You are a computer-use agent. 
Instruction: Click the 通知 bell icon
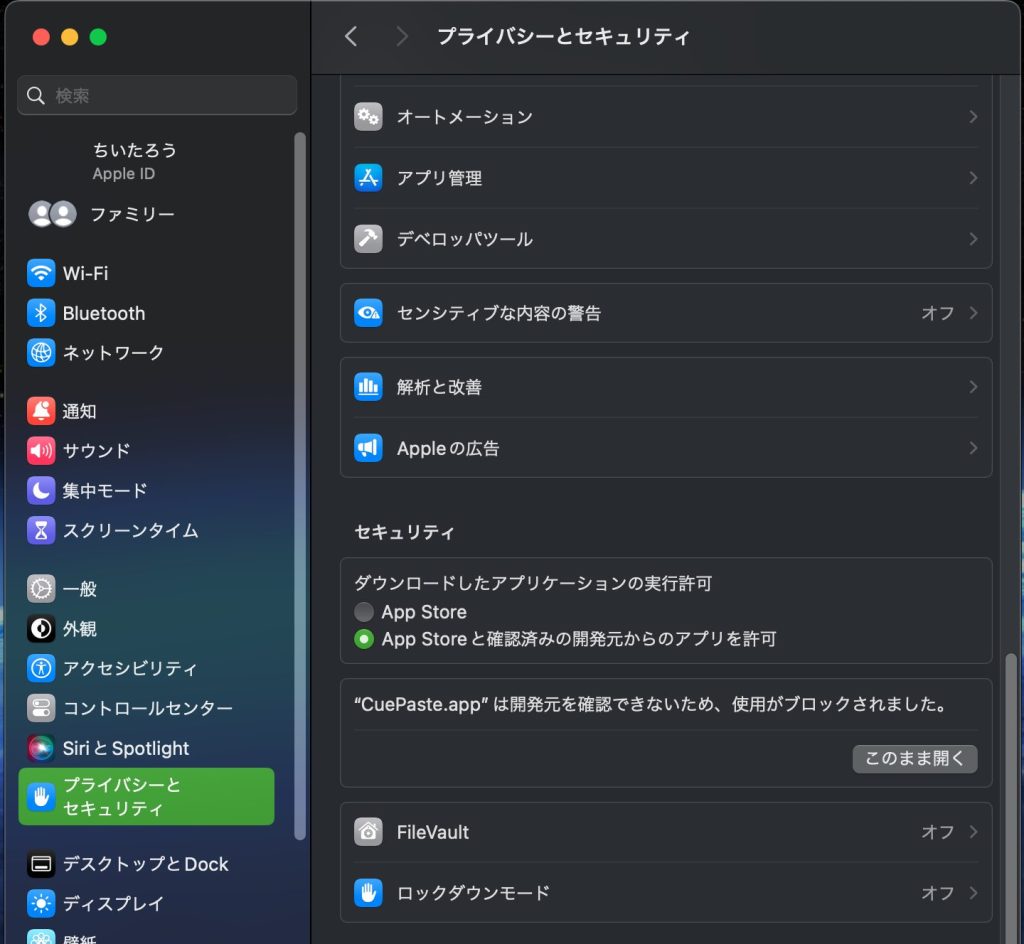[41, 411]
